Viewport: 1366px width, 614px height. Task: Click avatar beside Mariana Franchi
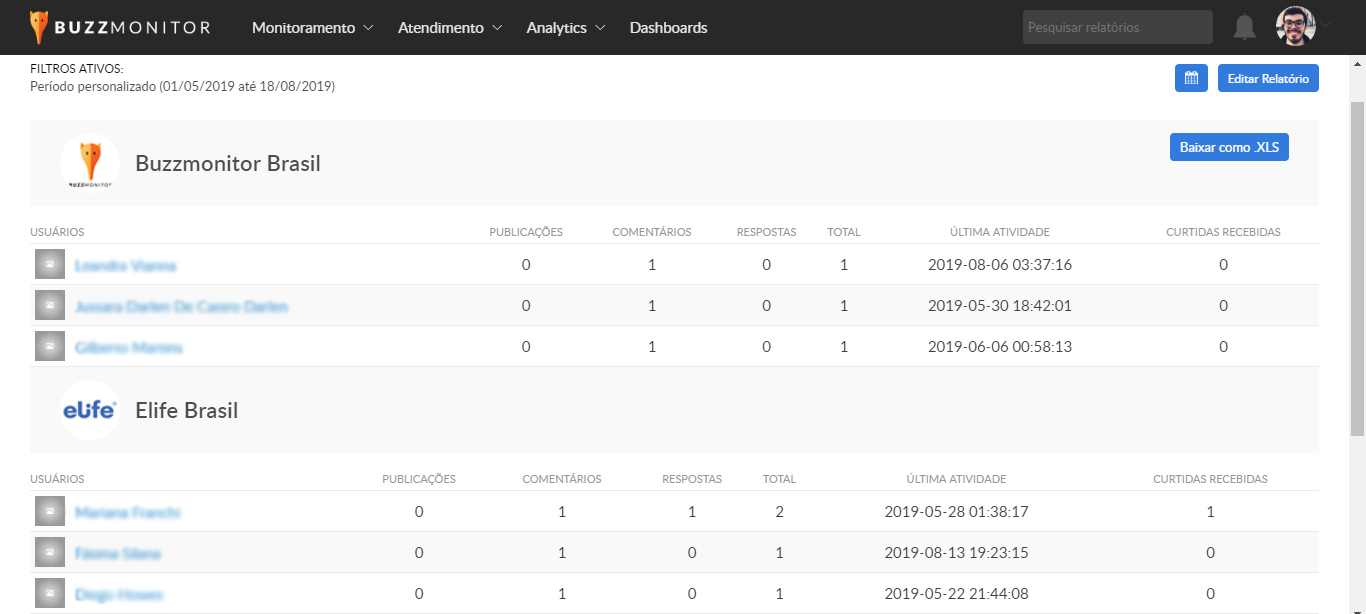[50, 512]
